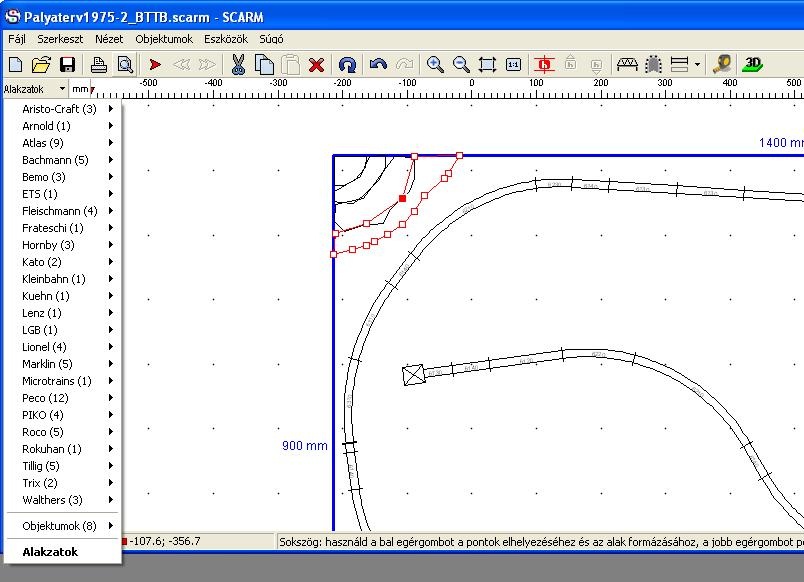Open the Szerkeszt menu
The width and height of the screenshot is (804, 582).
coord(60,39)
